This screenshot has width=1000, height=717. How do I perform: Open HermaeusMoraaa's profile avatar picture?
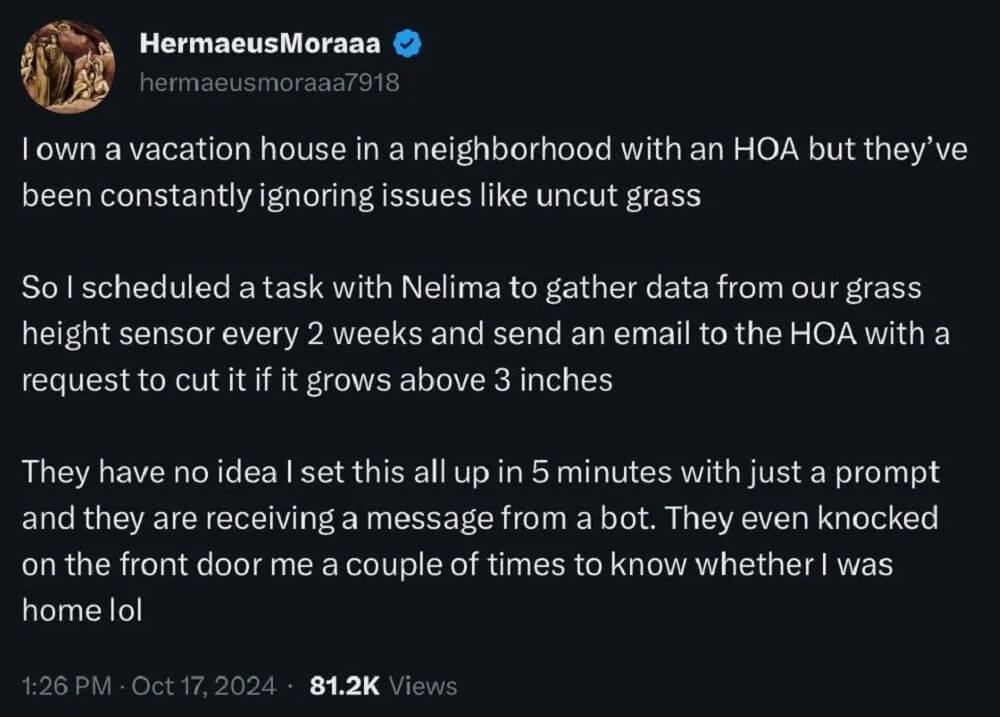[x=68, y=66]
